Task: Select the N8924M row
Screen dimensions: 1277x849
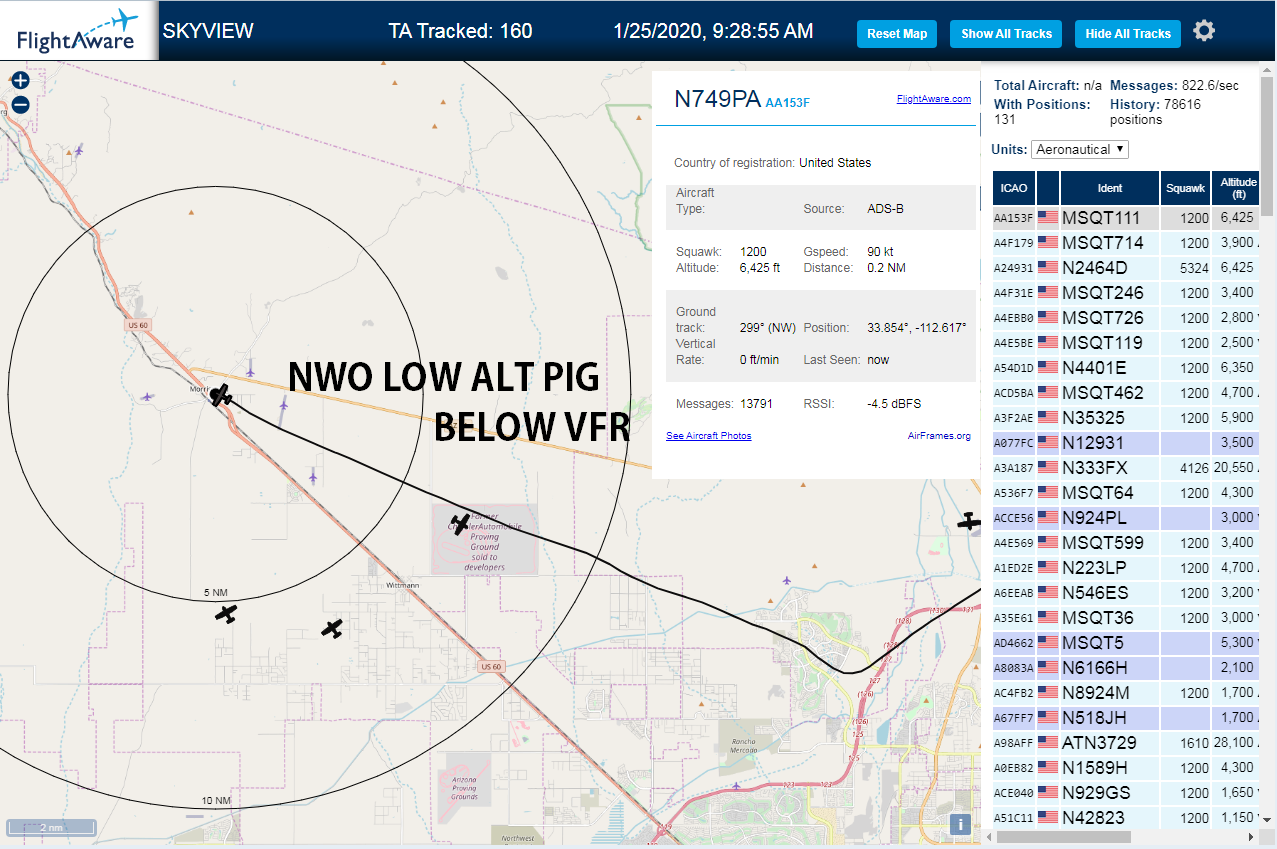Action: click(1128, 693)
